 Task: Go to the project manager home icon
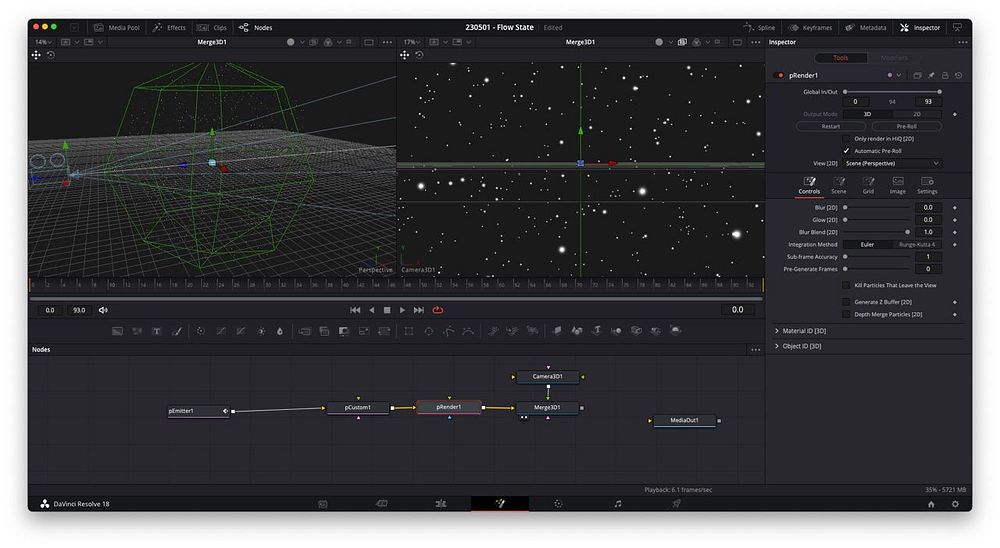point(931,504)
